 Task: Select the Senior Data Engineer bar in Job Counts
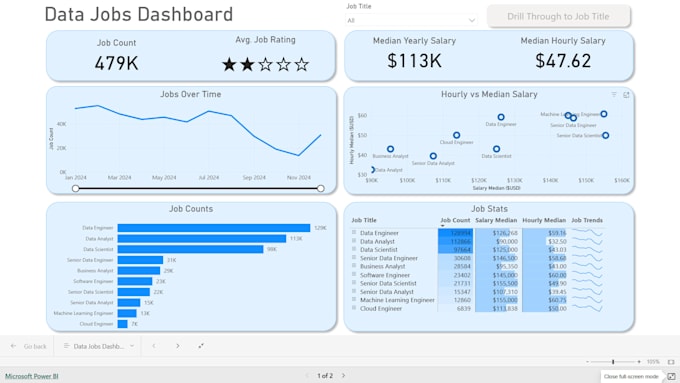tap(140, 260)
